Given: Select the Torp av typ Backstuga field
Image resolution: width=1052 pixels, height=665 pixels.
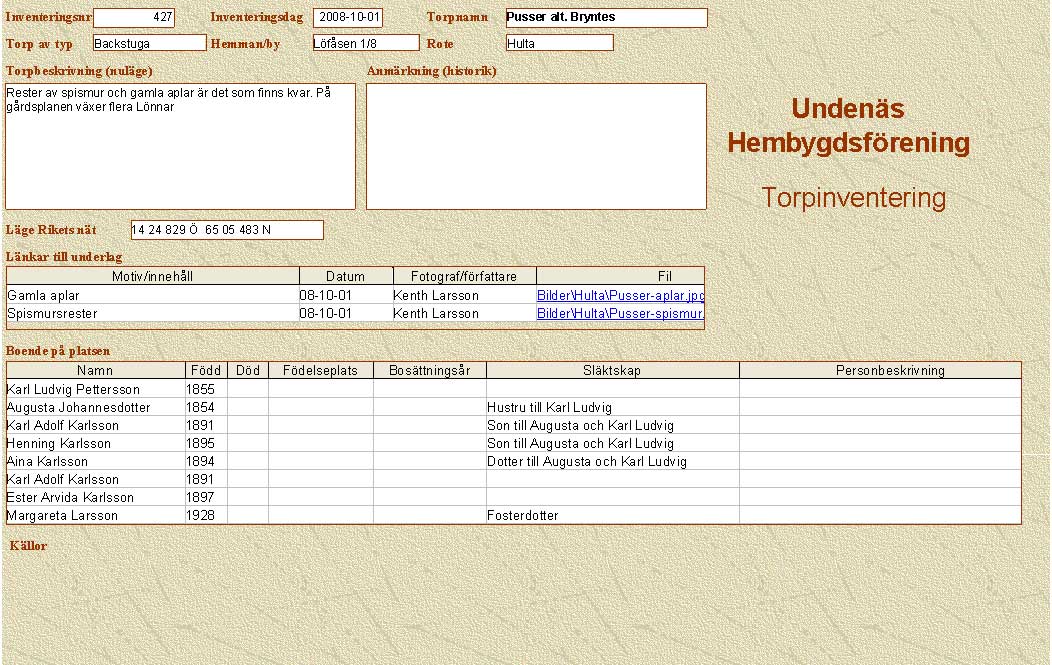Looking at the screenshot, I should (149, 43).
